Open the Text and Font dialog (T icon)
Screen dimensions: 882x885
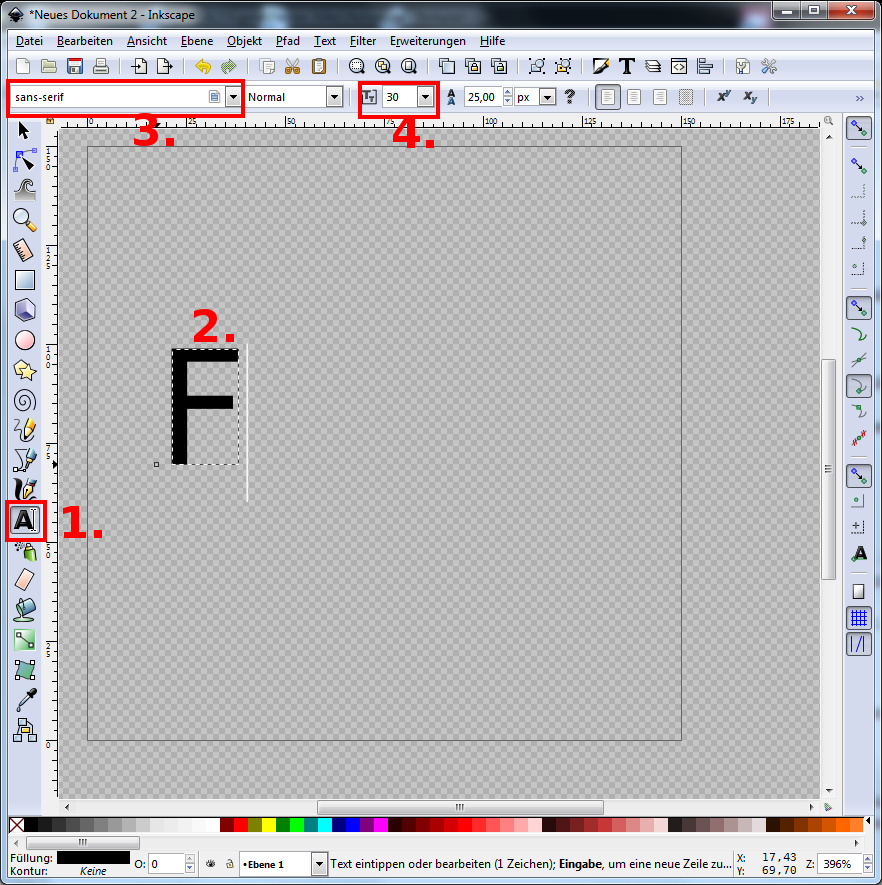(626, 67)
